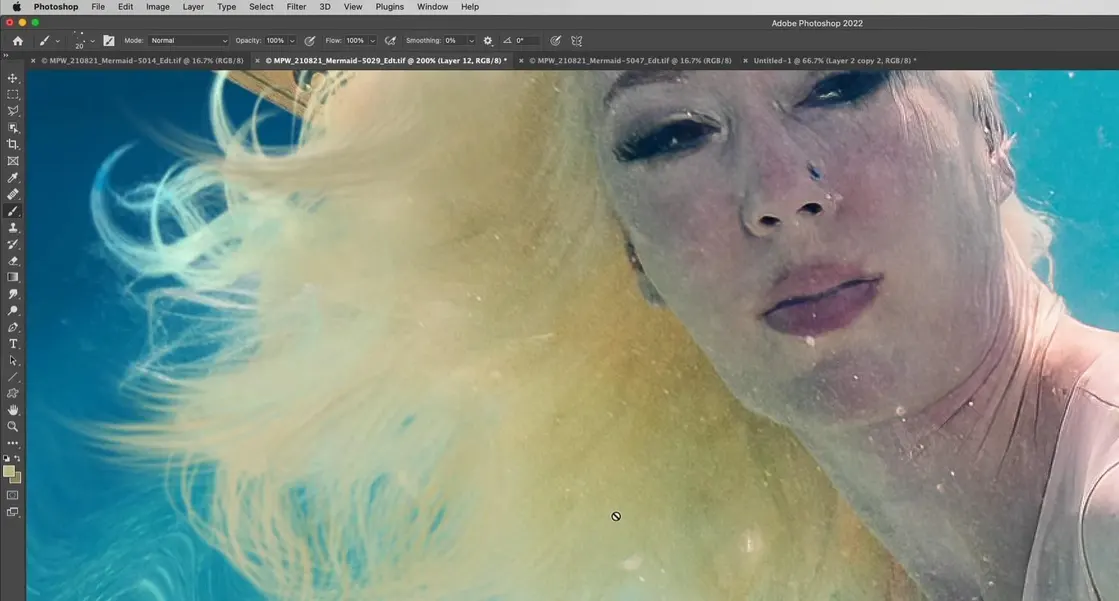Viewport: 1119px width, 601px height.
Task: Open the Window menu
Action: 432,7
